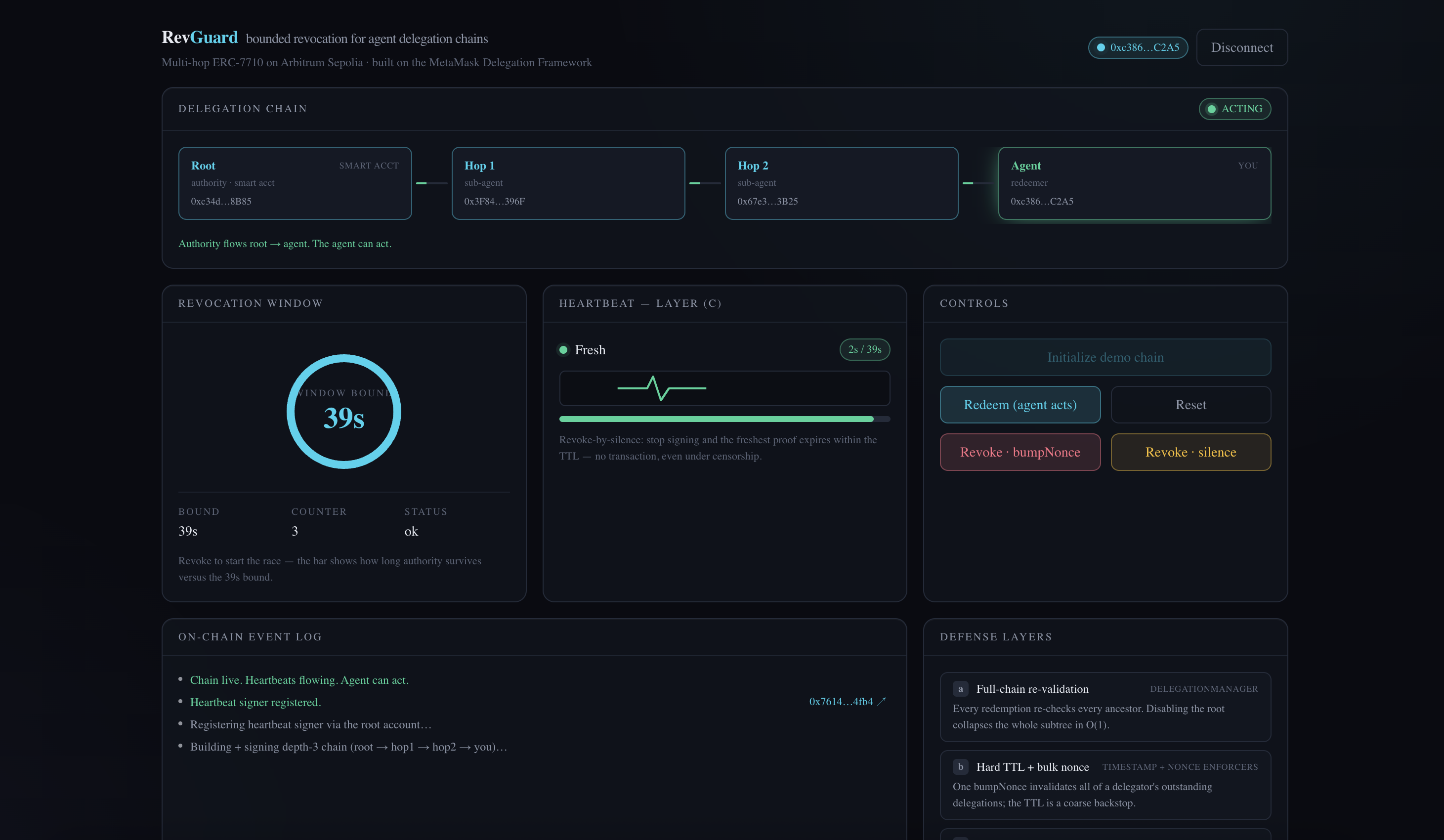Click the 39s window bound ring

[x=344, y=412]
